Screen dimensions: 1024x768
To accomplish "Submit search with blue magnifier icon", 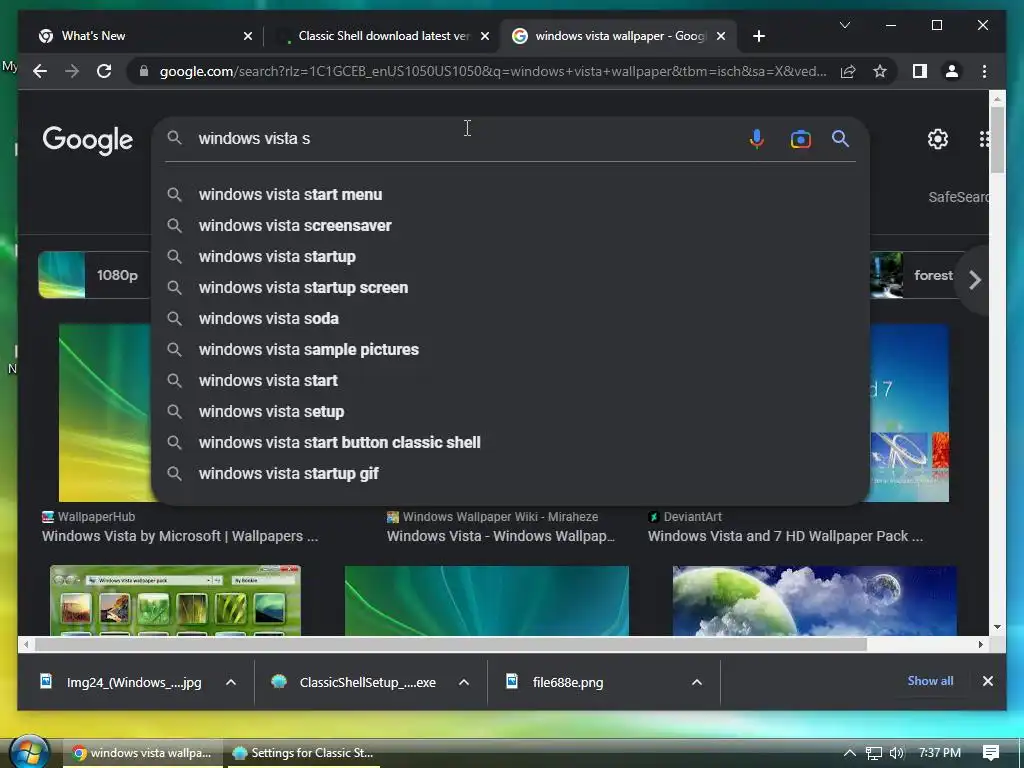I will (840, 138).
